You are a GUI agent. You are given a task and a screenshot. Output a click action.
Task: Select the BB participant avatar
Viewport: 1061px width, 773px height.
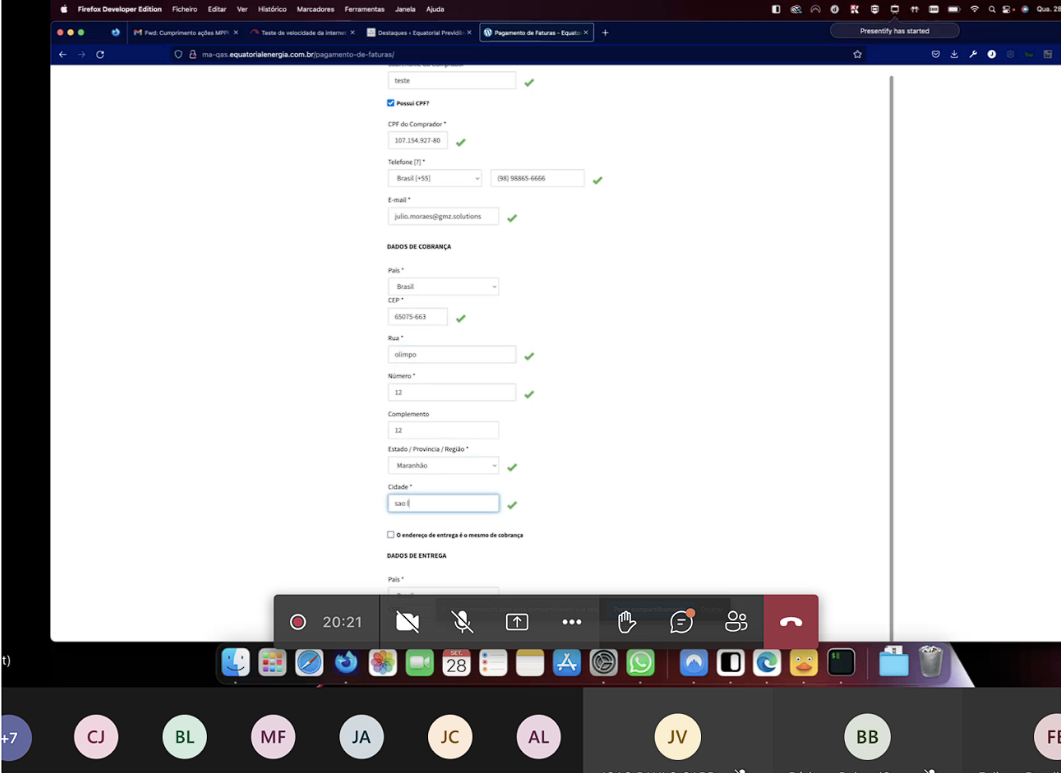click(x=867, y=736)
